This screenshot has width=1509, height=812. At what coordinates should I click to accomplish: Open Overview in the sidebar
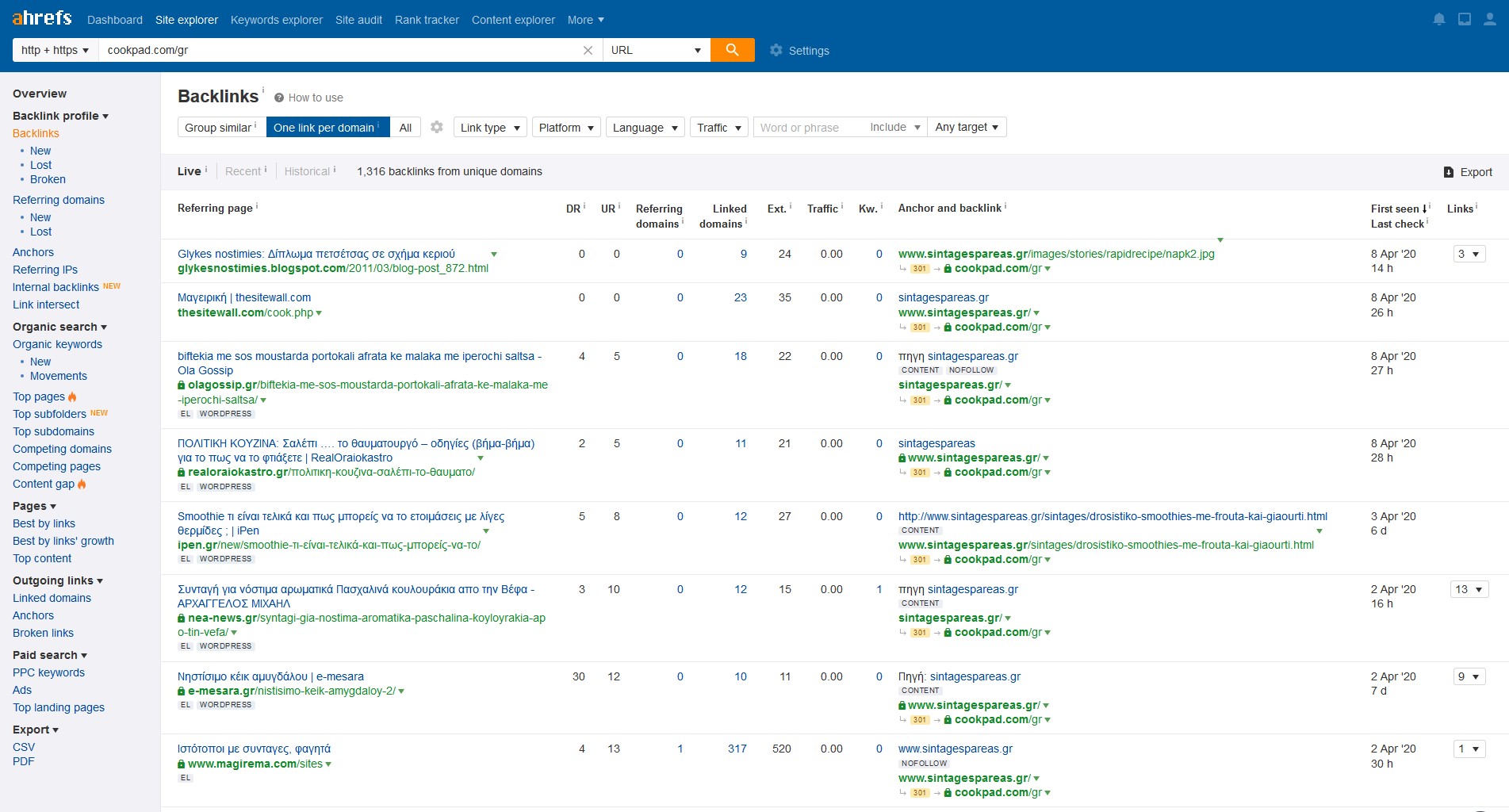(x=40, y=94)
